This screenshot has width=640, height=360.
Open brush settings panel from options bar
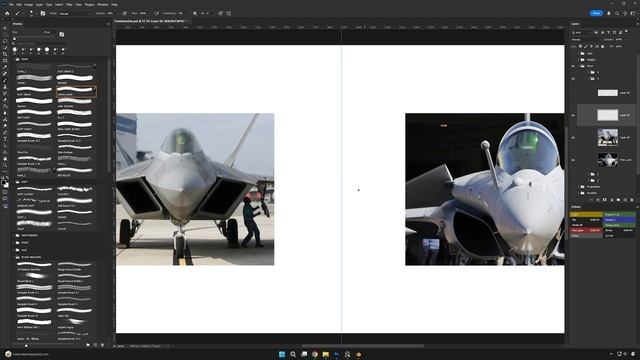(x=43, y=13)
